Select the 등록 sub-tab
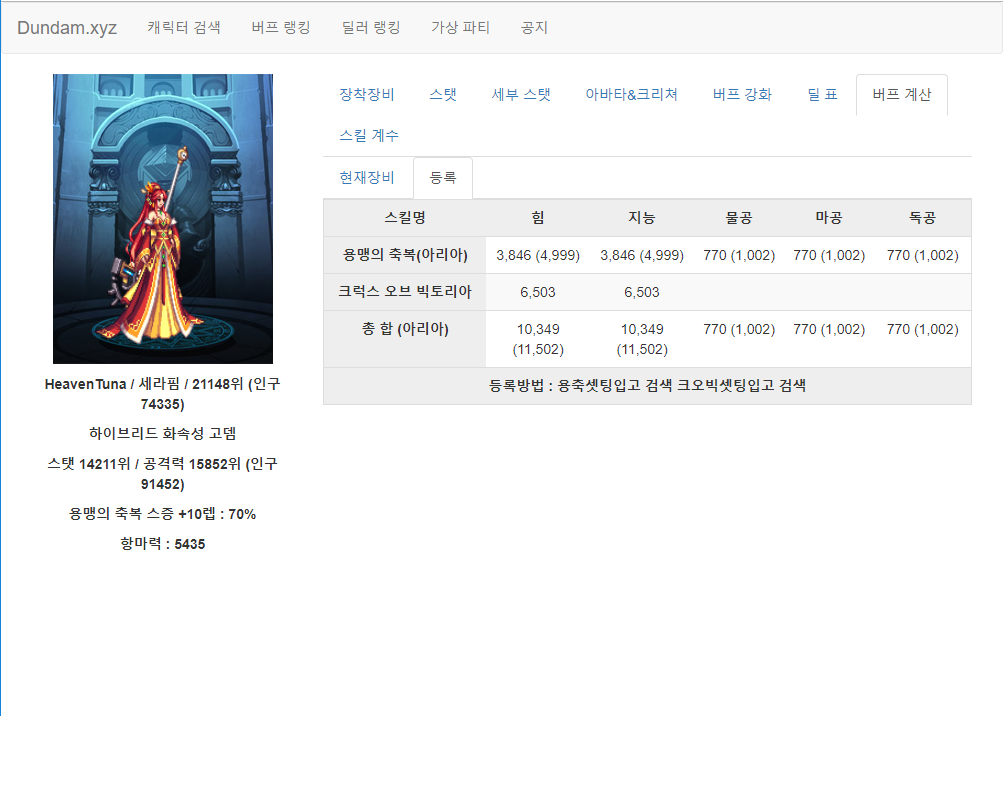This screenshot has height=788, width=1003. tap(443, 178)
